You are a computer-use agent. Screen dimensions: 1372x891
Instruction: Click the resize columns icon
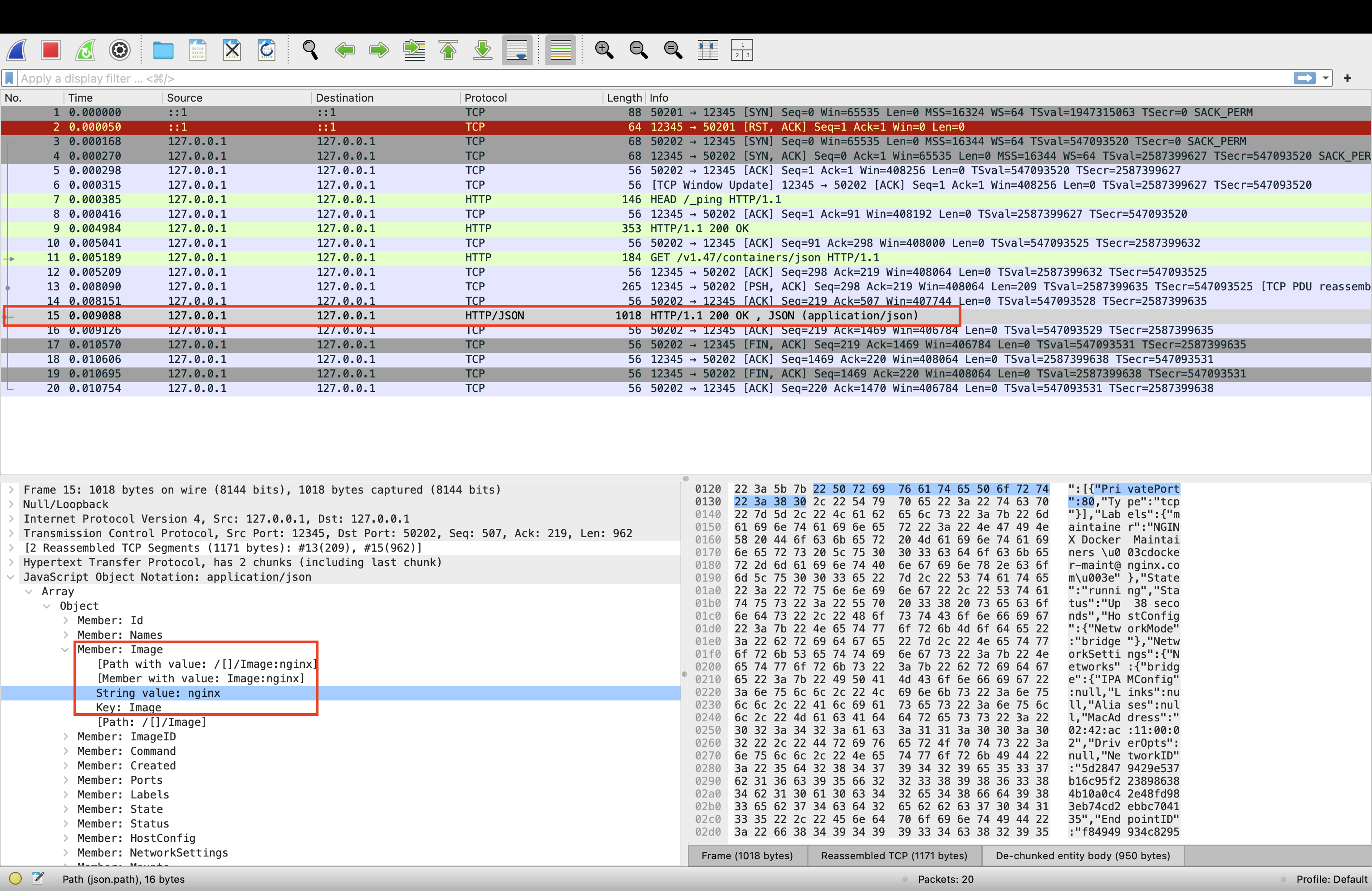click(707, 50)
